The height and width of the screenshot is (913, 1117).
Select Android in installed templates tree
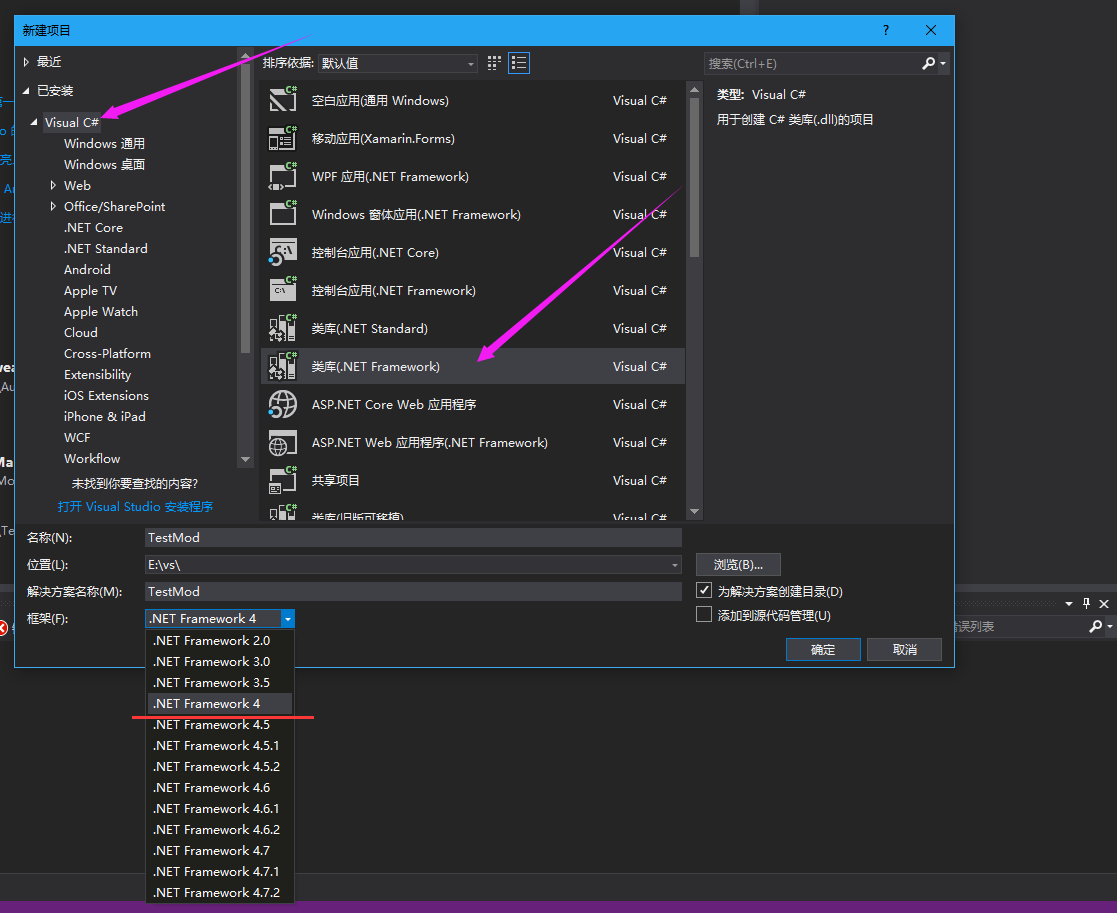(x=87, y=269)
